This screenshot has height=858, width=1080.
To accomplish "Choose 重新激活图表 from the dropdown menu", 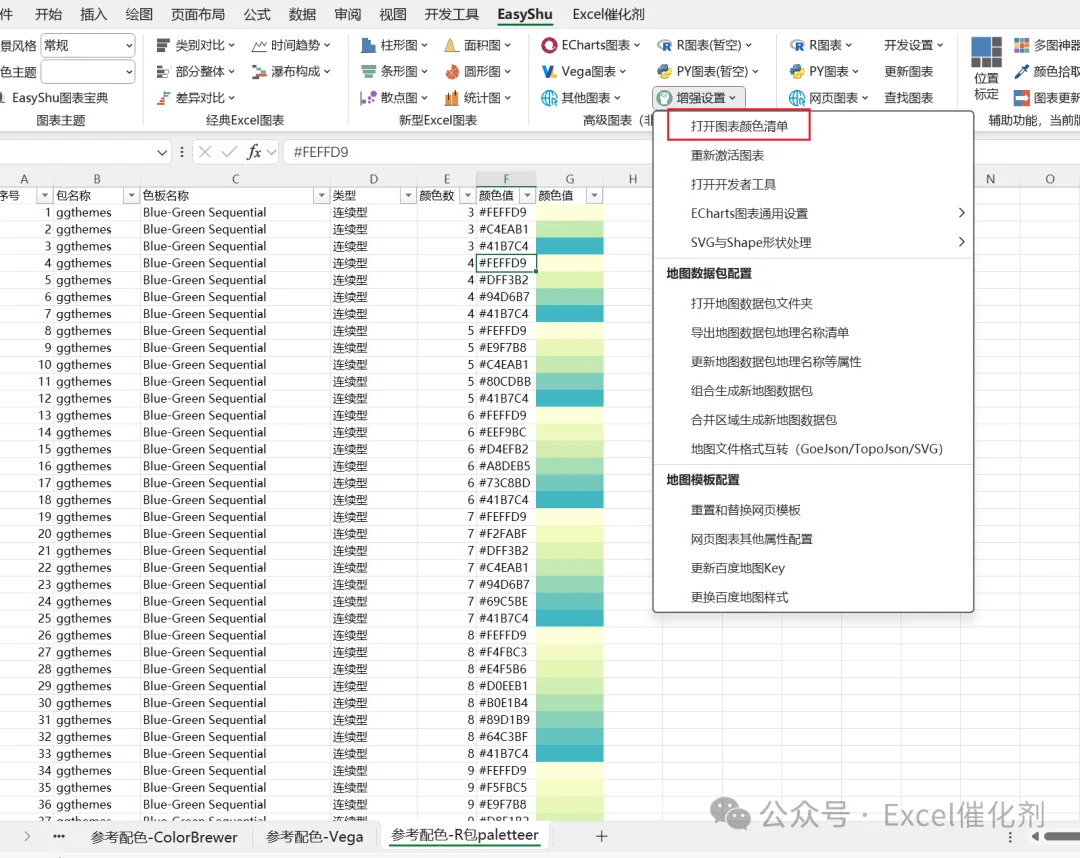I will pos(727,156).
